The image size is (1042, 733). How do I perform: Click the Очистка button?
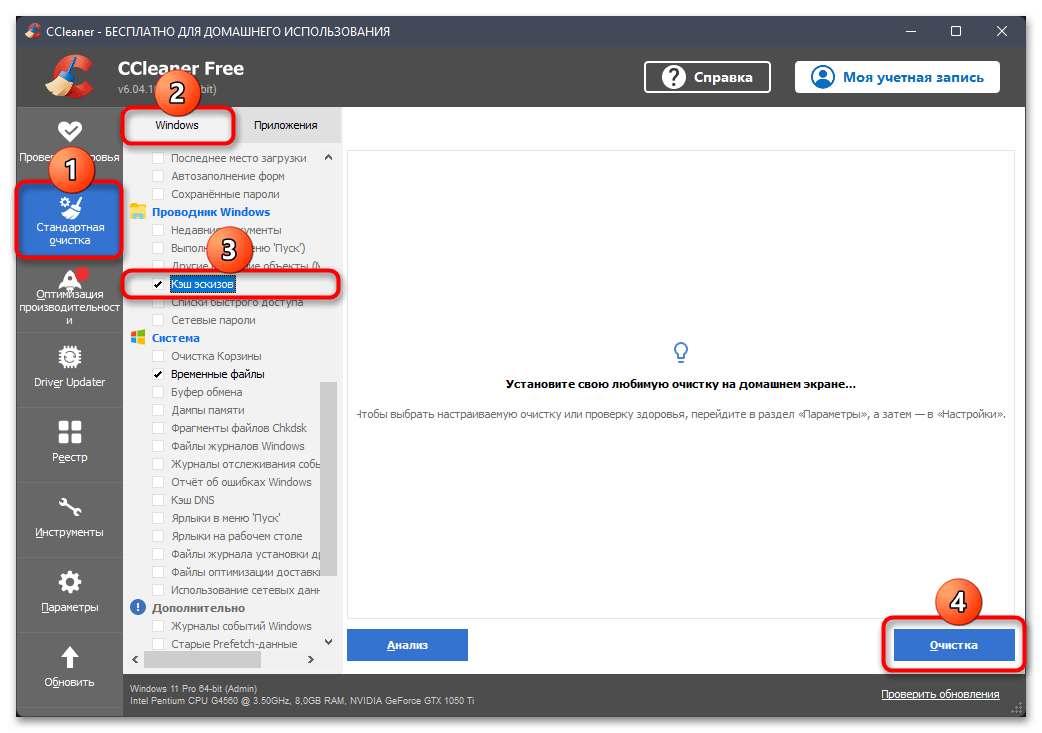pos(954,645)
